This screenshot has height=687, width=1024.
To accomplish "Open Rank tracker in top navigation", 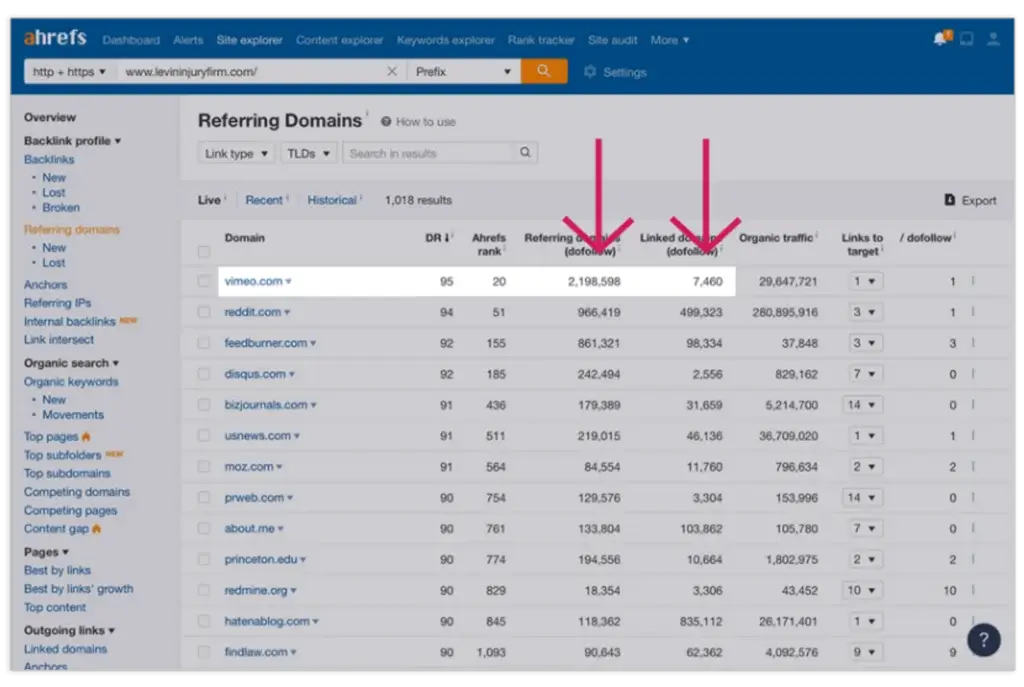I will (x=541, y=40).
